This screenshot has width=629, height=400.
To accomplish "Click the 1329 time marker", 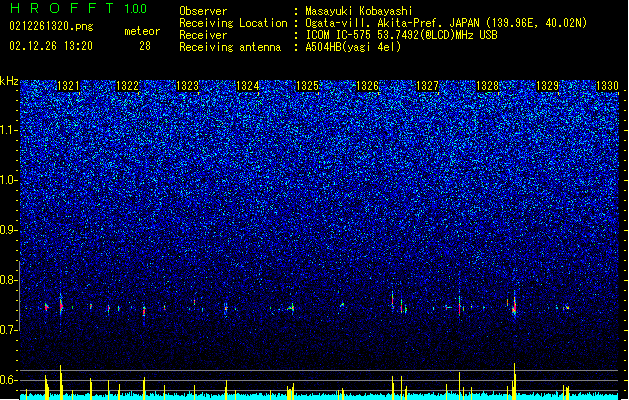I will [548, 86].
